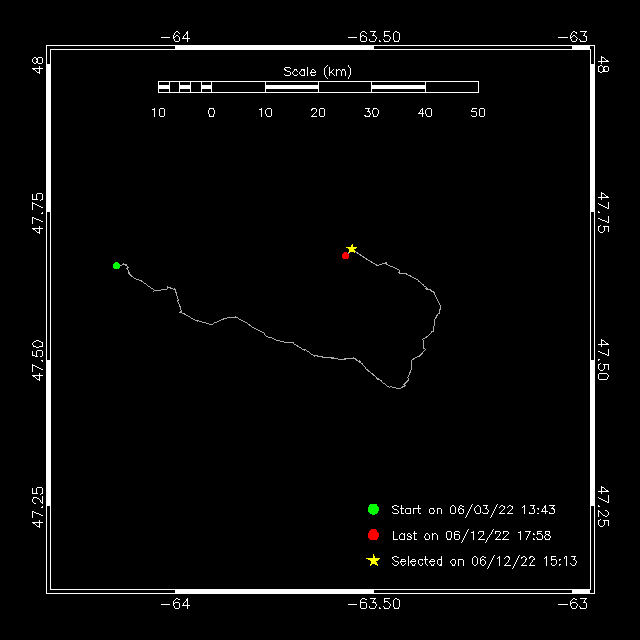The image size is (640, 640).
Task: Click the 'Selected on 06/12/22 15:13' legend text
Action: pos(484,561)
